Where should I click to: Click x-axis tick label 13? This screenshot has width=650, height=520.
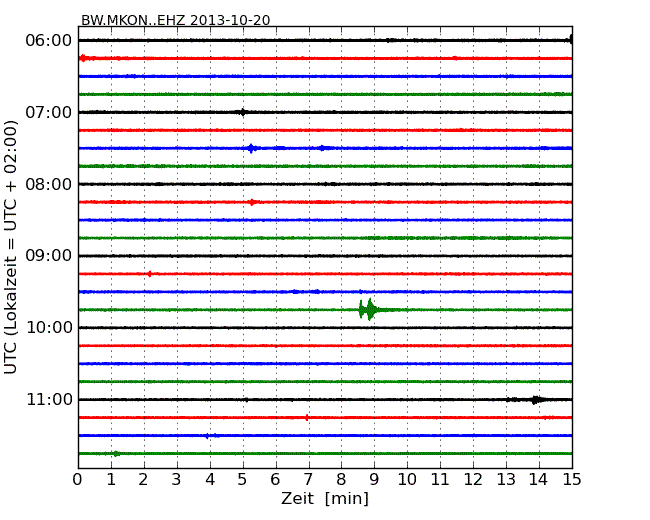(506, 480)
